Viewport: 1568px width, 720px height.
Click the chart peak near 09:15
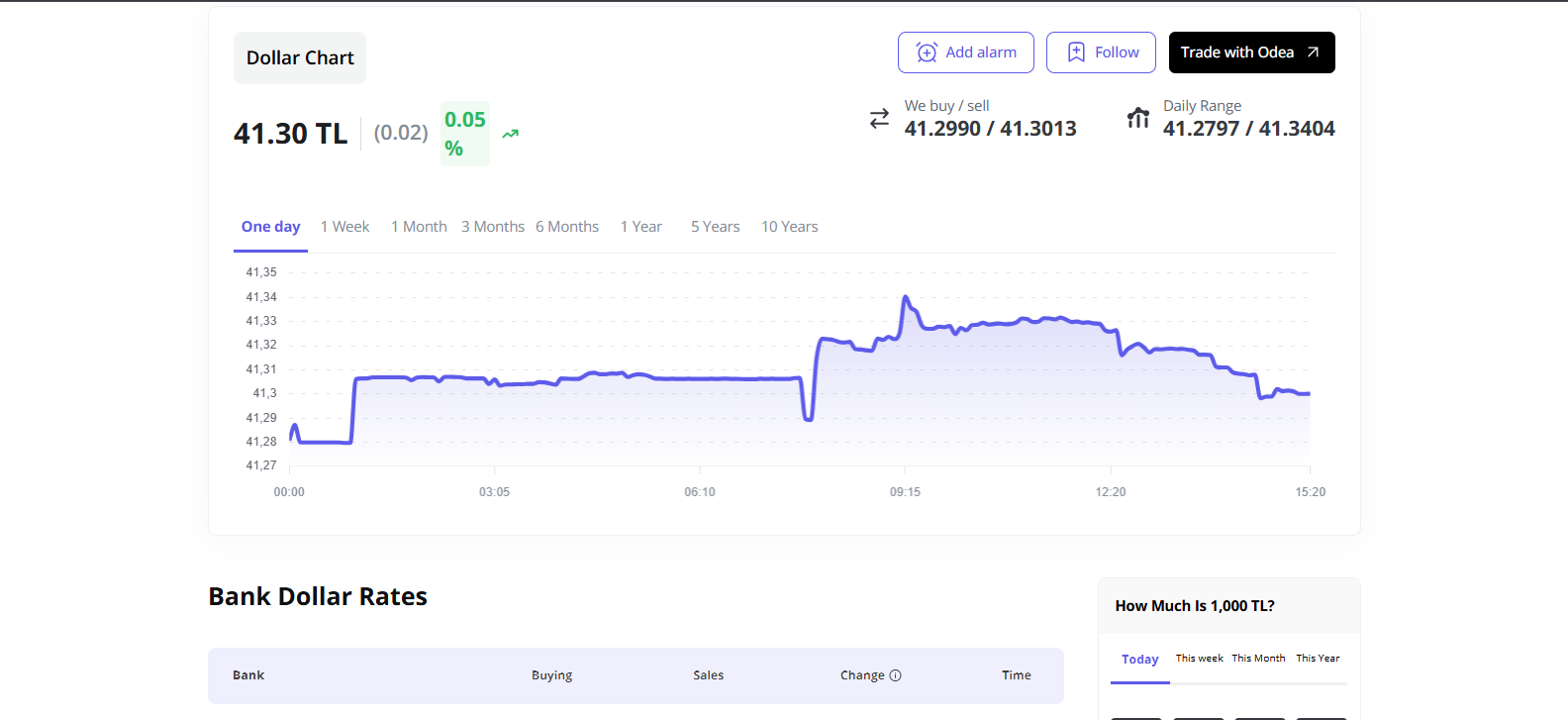click(905, 297)
